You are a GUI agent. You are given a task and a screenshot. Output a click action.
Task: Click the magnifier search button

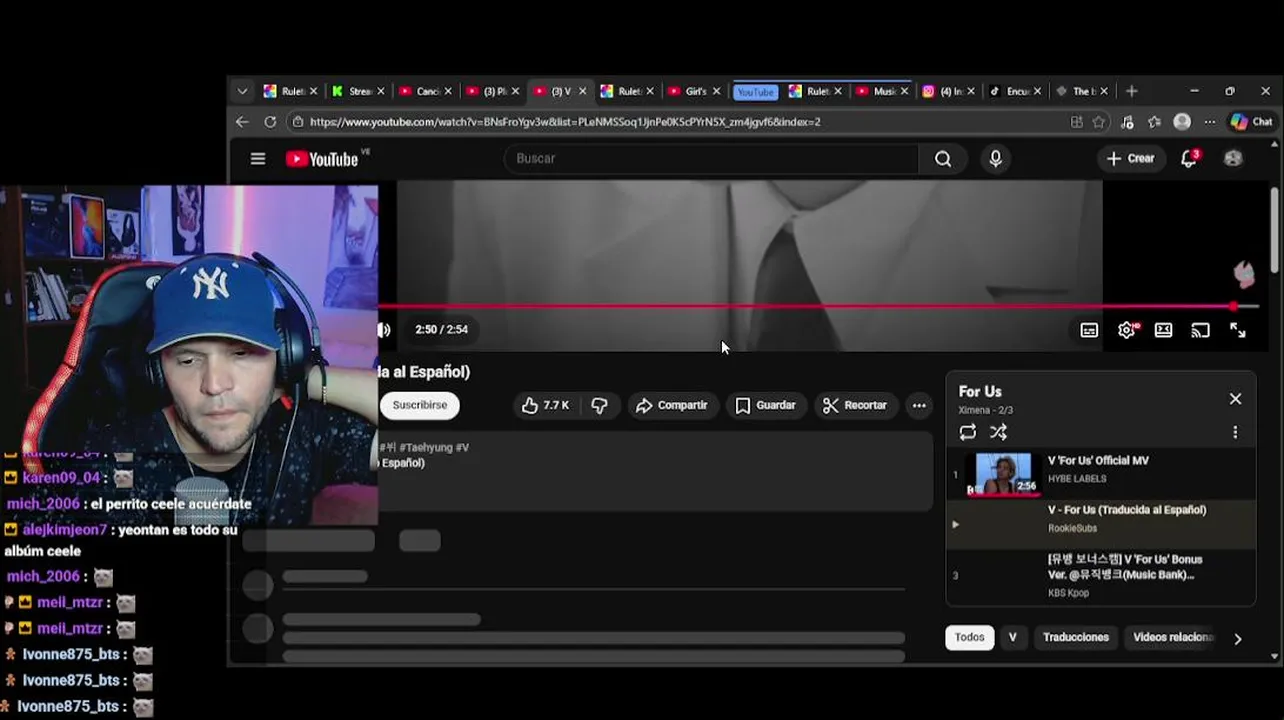pos(943,158)
